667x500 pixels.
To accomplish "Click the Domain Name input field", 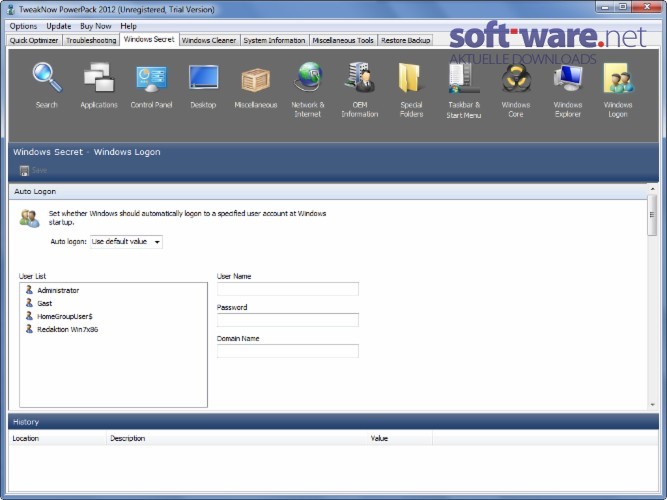I will pos(288,351).
